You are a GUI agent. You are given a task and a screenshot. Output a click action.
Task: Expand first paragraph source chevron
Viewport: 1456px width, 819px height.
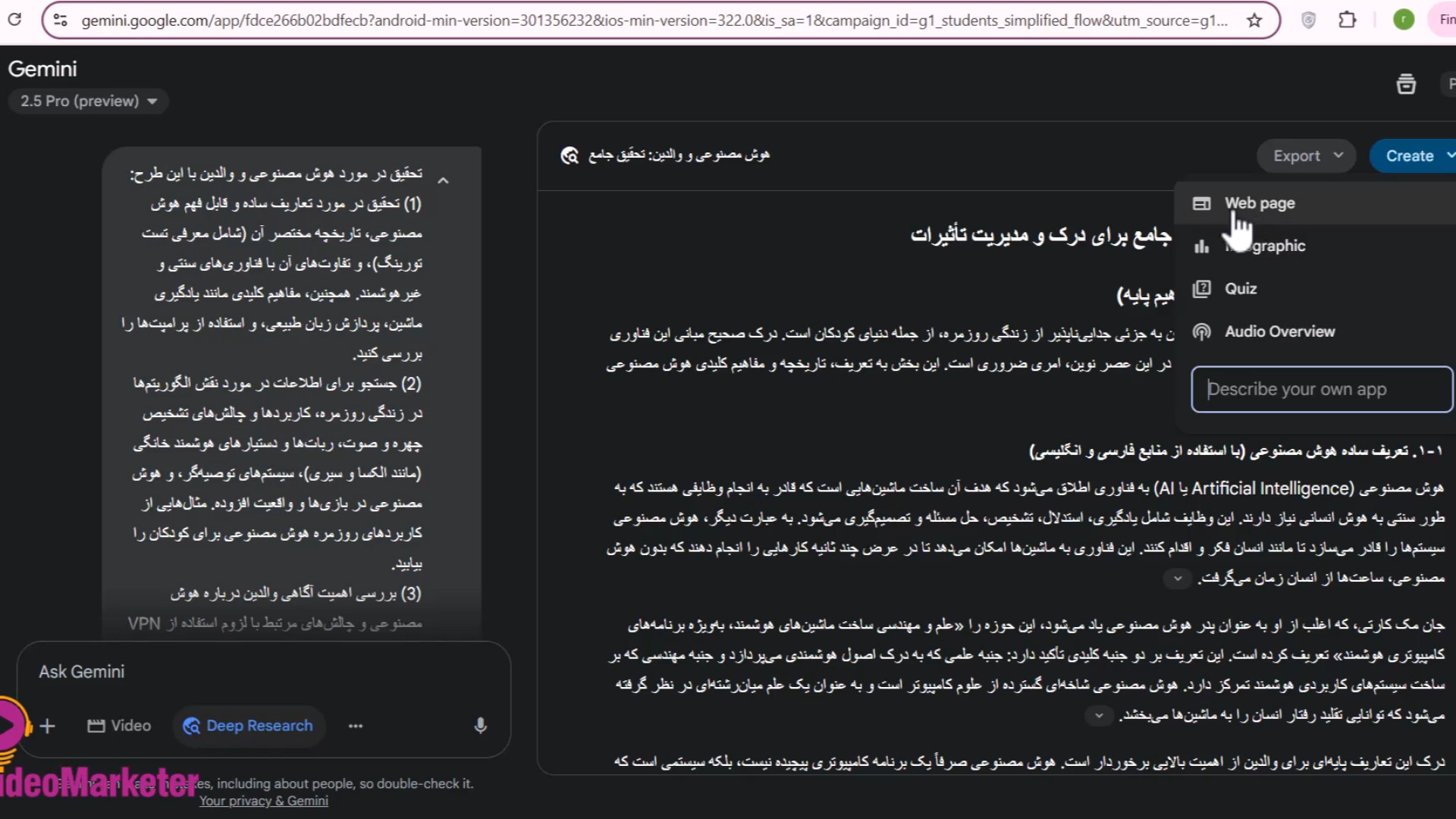click(x=1177, y=579)
